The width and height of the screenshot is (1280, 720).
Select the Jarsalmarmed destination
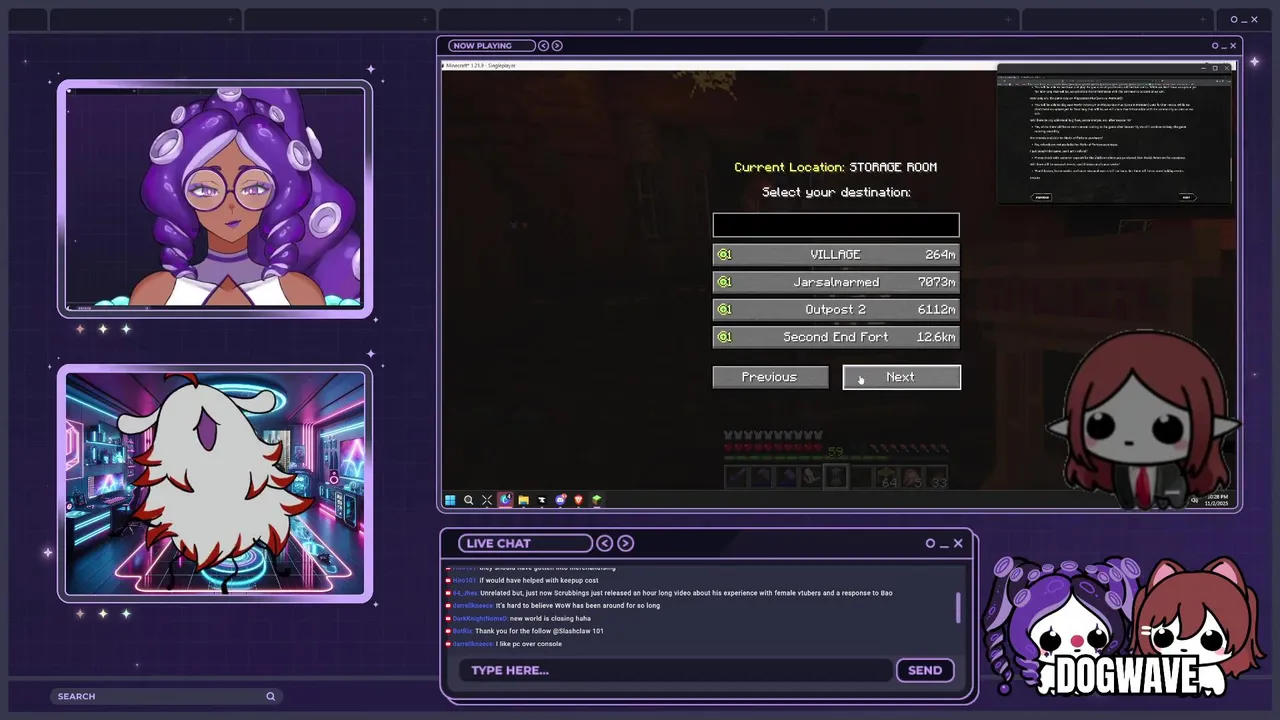click(836, 282)
